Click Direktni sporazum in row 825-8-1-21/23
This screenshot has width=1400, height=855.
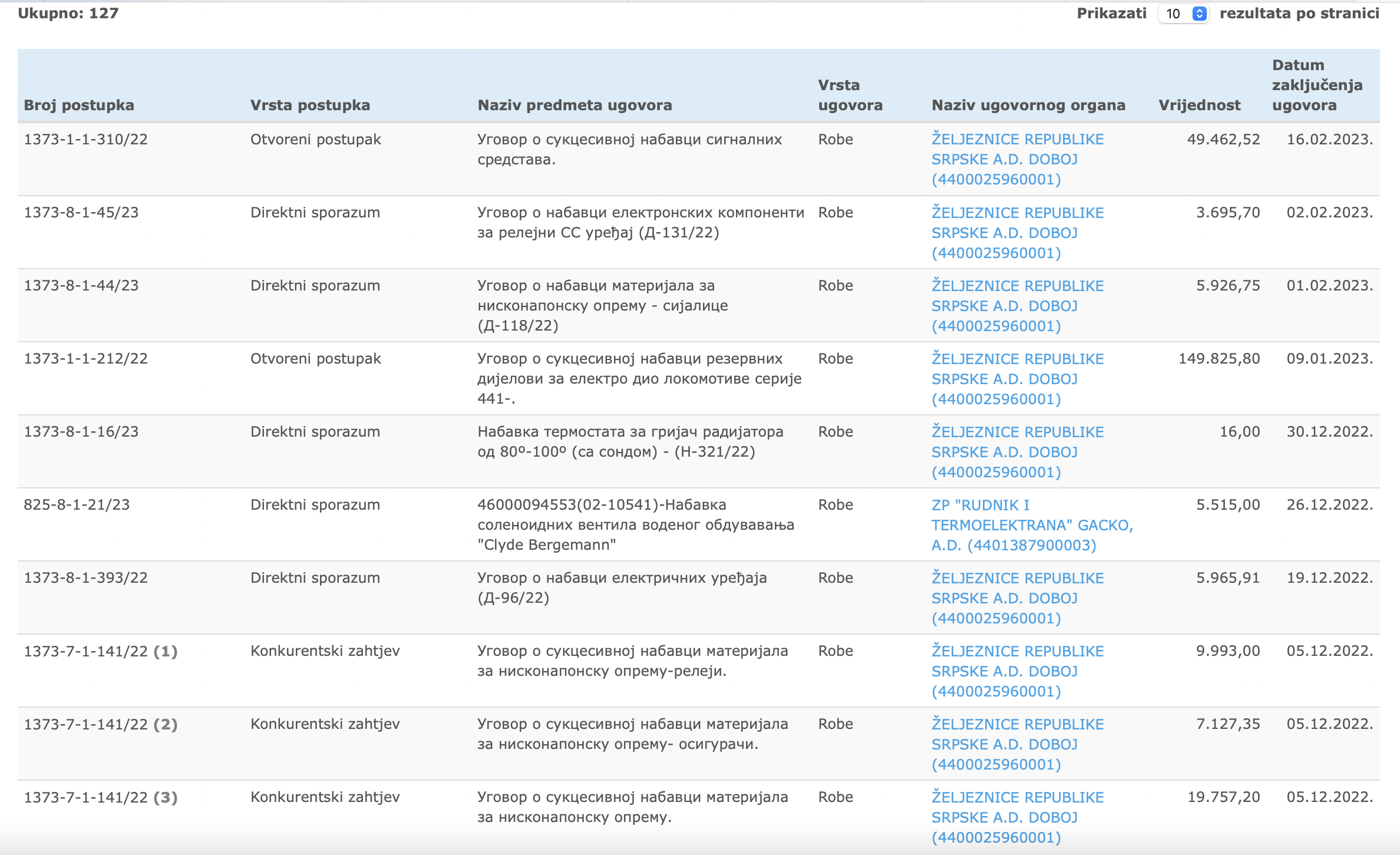(315, 504)
